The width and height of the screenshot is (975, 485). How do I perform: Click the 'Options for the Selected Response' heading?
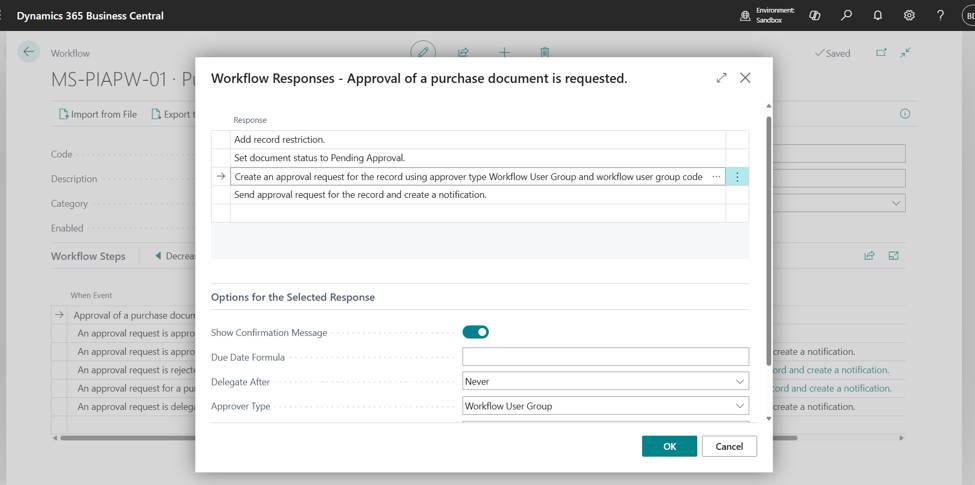point(293,297)
